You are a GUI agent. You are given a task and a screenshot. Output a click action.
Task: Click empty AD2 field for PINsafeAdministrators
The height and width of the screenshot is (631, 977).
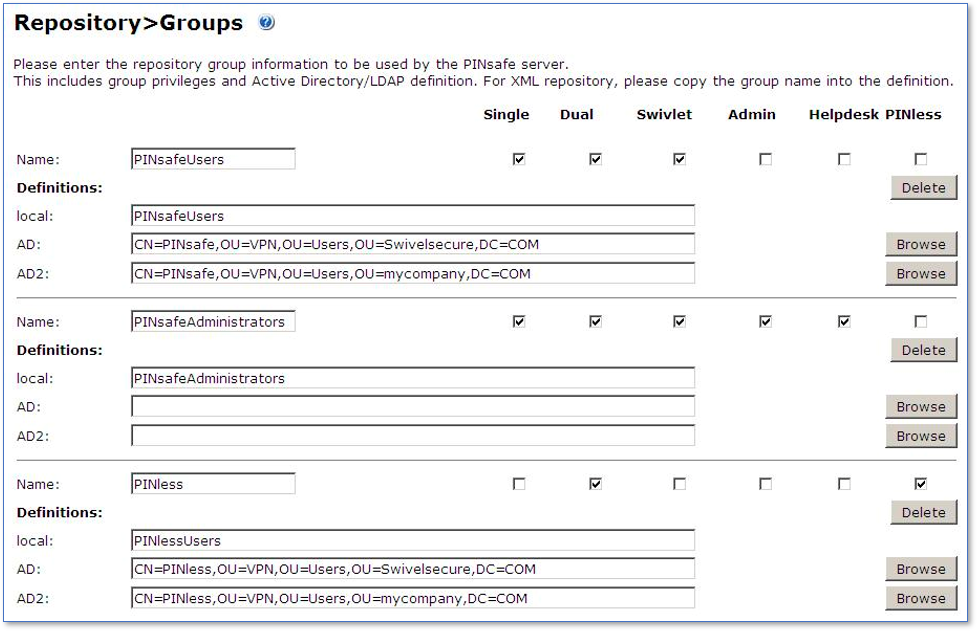click(412, 436)
